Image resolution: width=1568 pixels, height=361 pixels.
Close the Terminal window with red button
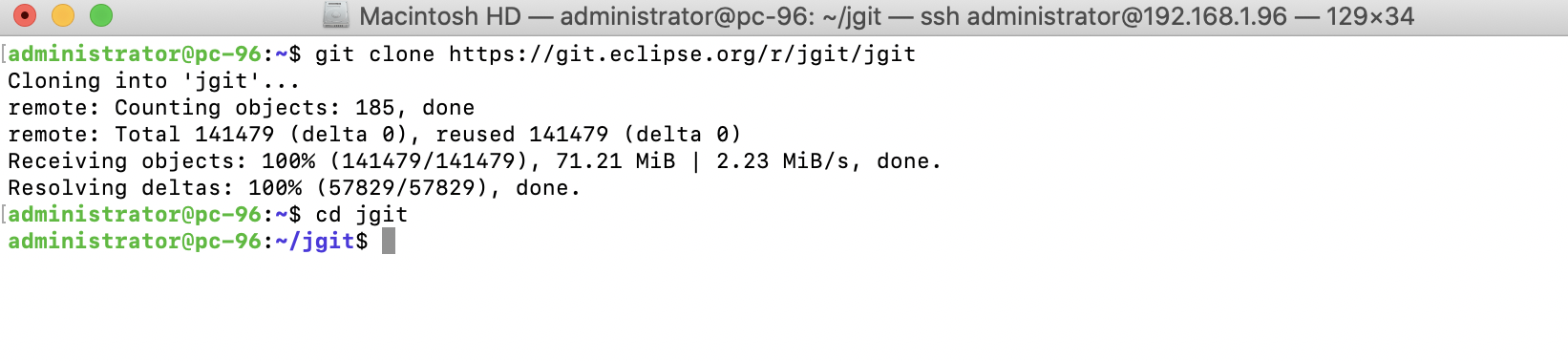point(24,15)
